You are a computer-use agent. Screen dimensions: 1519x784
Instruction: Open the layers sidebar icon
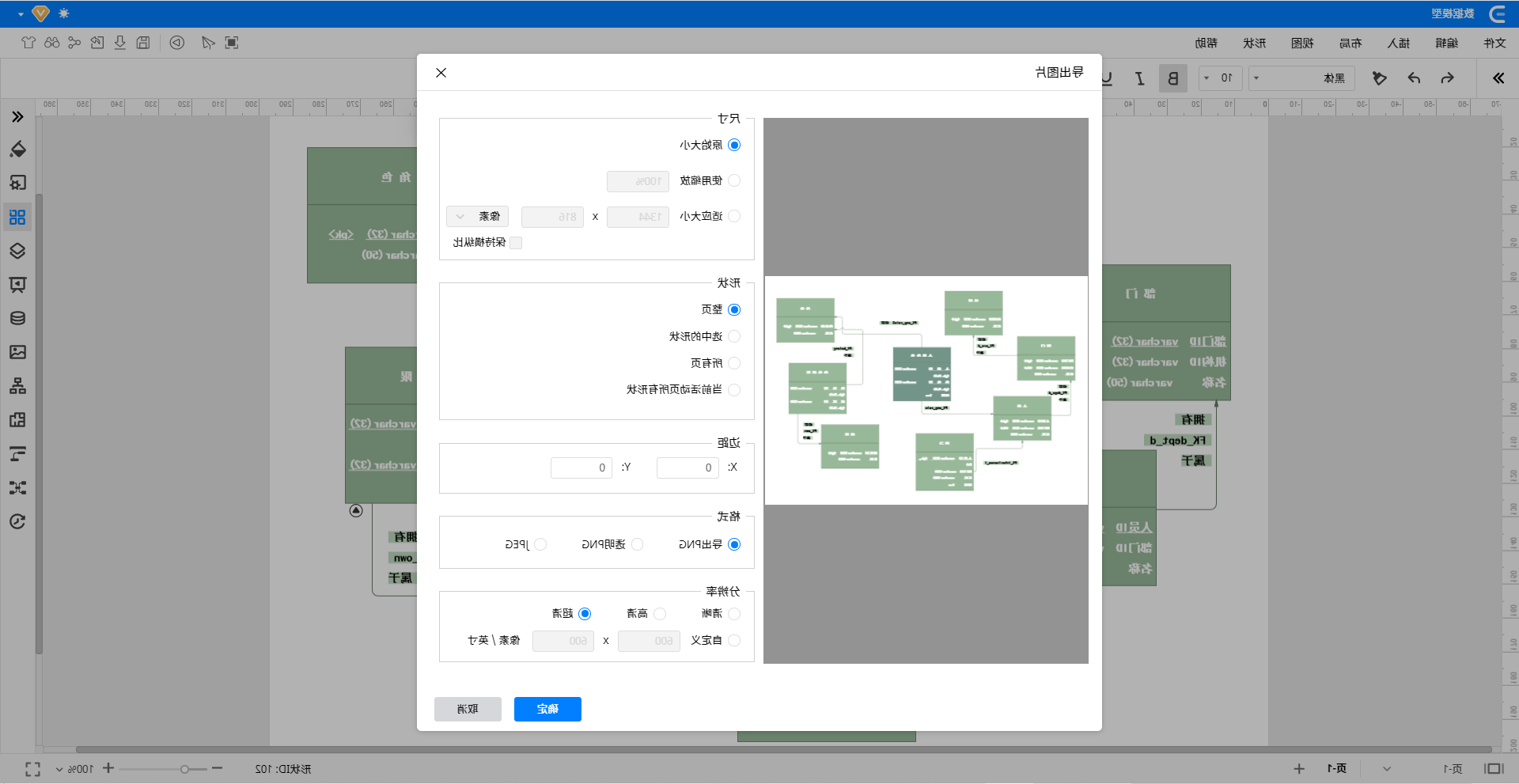coord(17,251)
